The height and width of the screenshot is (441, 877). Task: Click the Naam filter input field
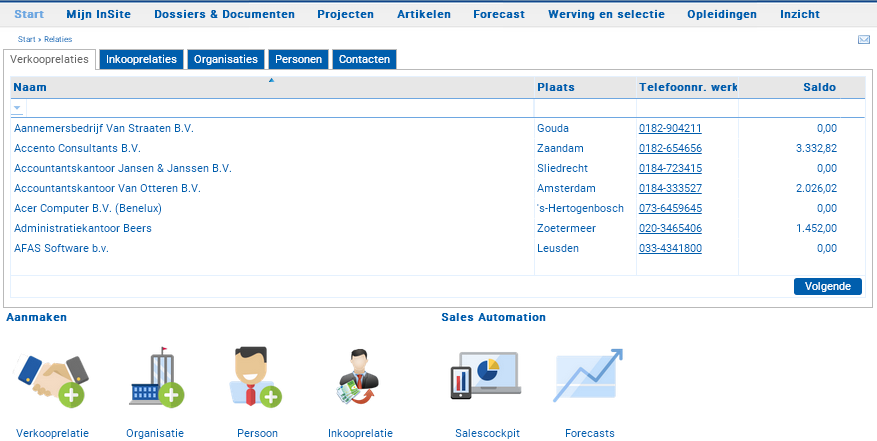click(280, 107)
